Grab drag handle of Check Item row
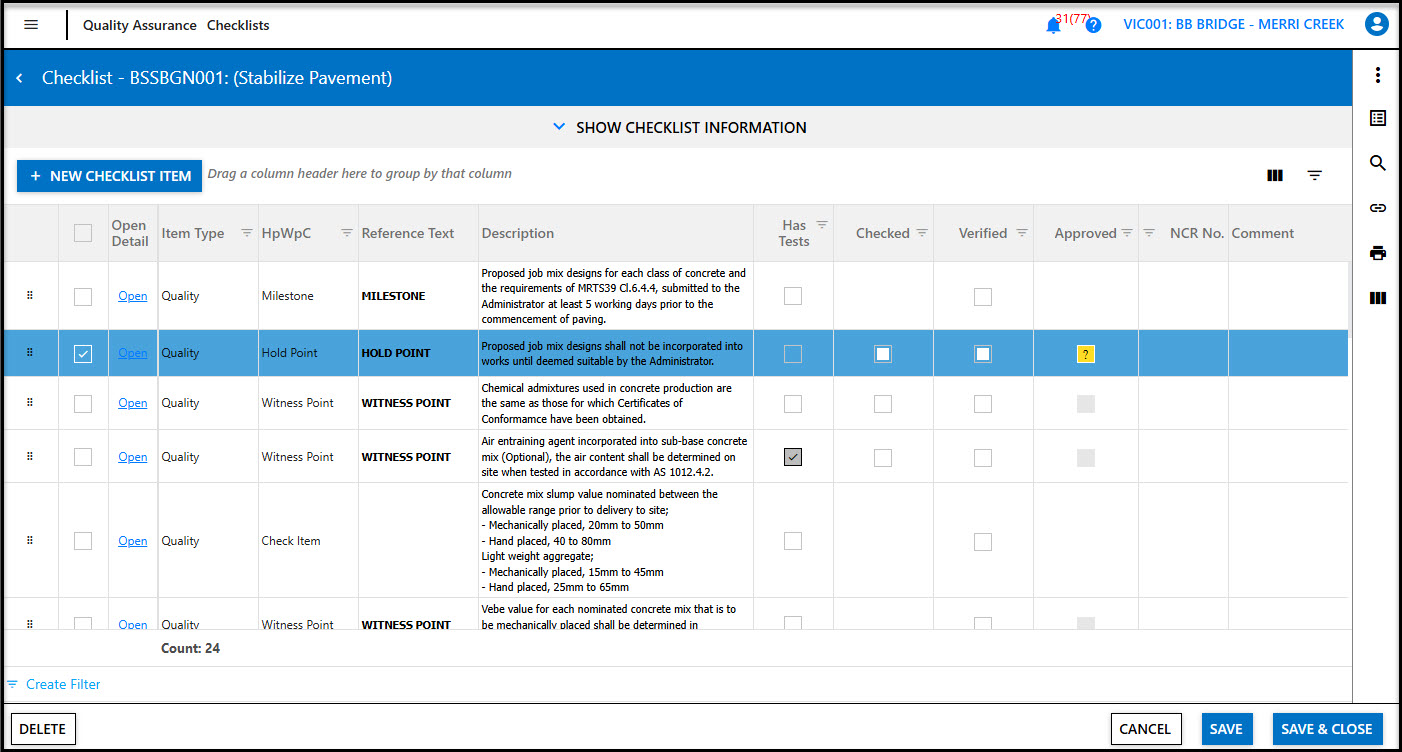Screen dimensions: 1402x752 coord(30,540)
